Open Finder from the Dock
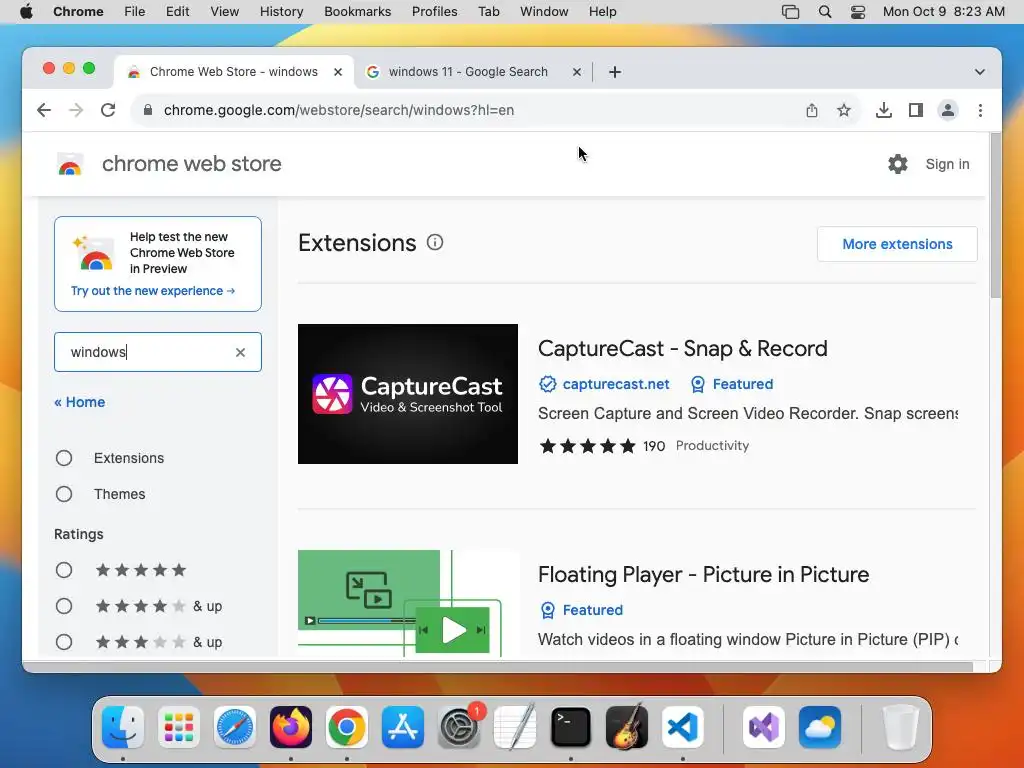The width and height of the screenshot is (1024, 768). tap(123, 727)
